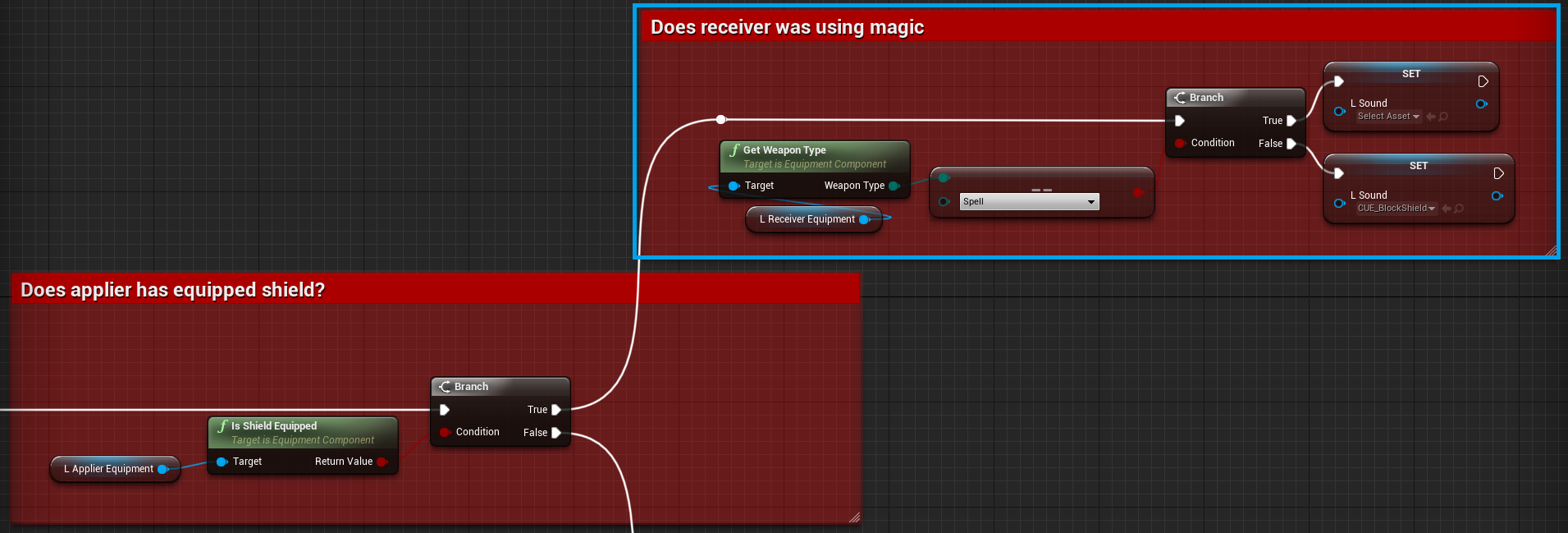Select the L Applier Equipment variable node
The image size is (1568, 533).
[x=108, y=469]
